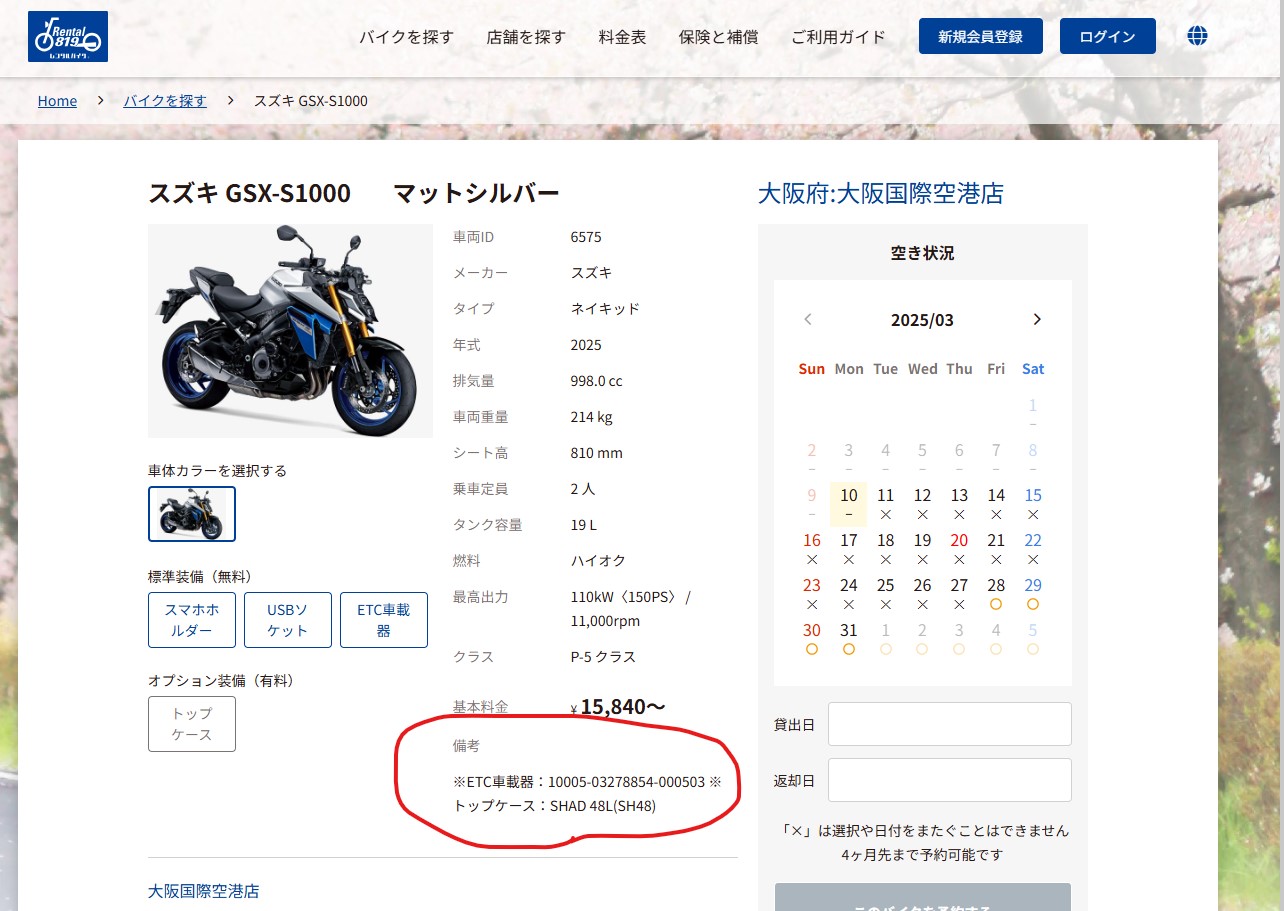Select トップケース paid option
The width and height of the screenshot is (1284, 911).
click(x=192, y=723)
